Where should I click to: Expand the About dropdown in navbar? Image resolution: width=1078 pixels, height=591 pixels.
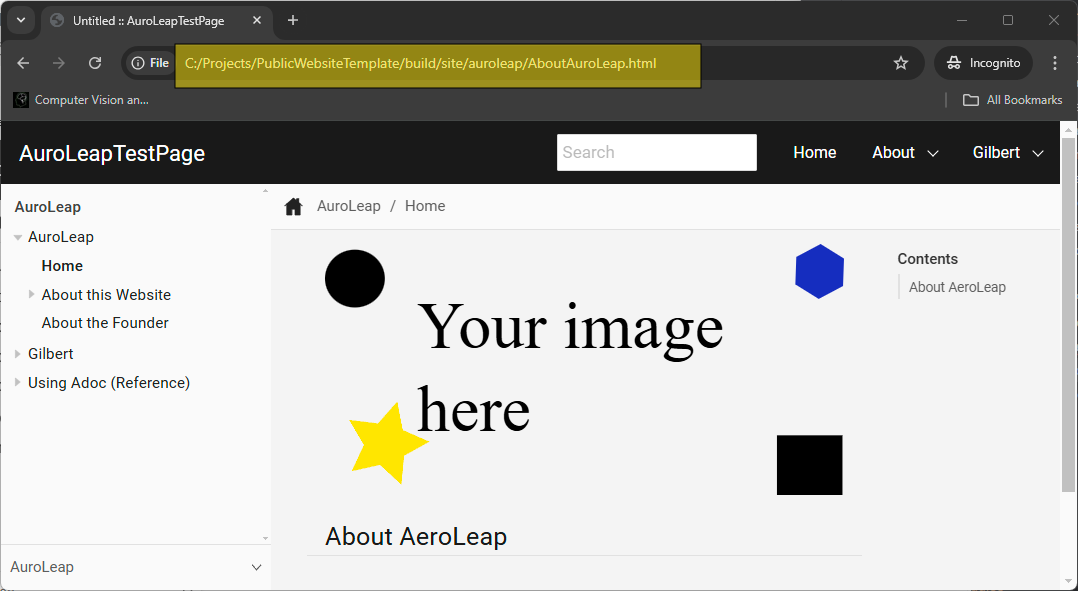coord(905,152)
